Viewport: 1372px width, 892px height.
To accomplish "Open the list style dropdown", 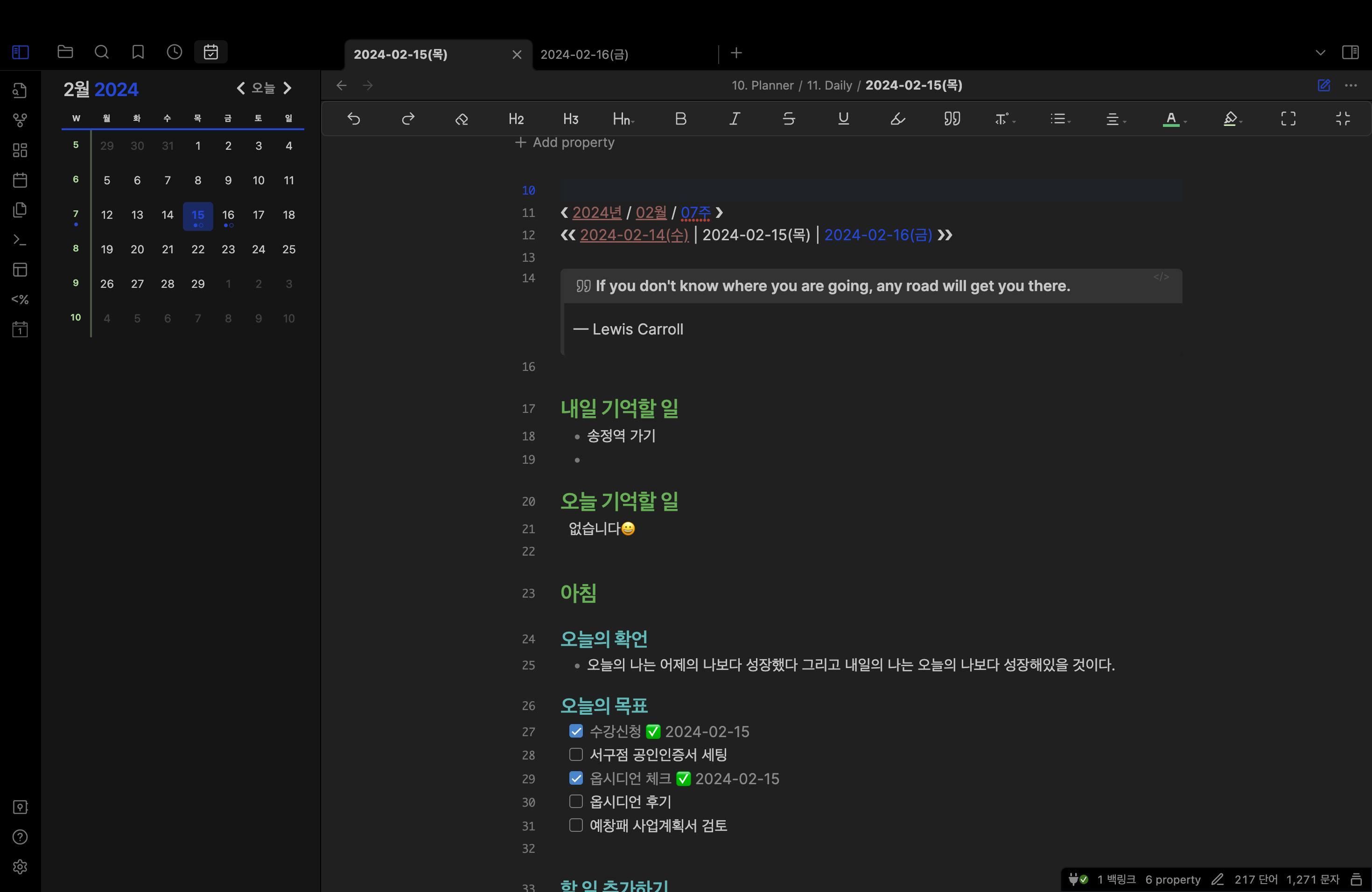I will coord(1060,118).
